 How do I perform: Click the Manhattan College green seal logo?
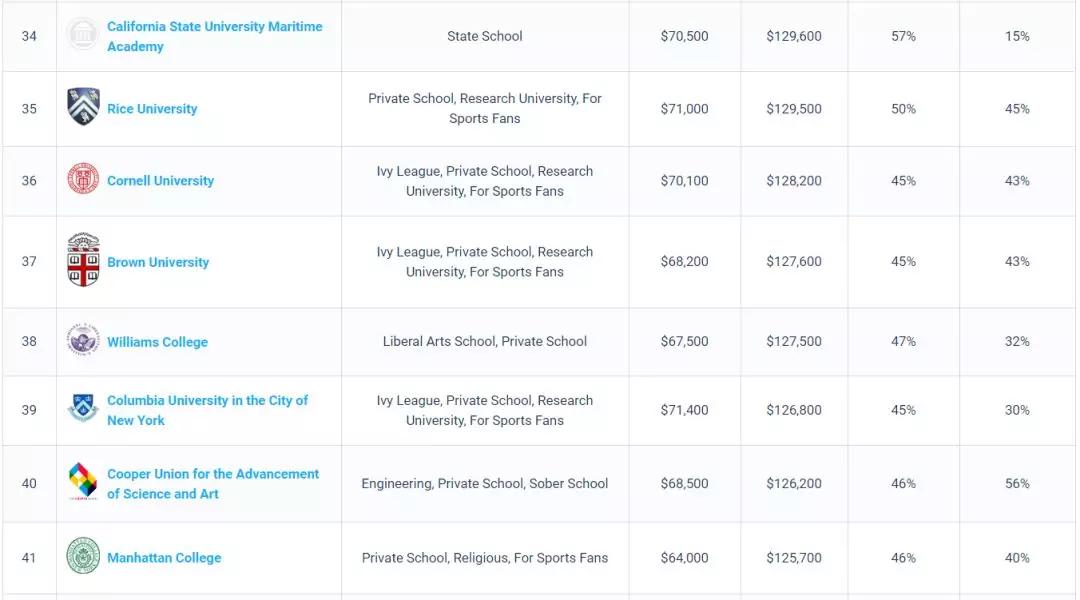(83, 556)
